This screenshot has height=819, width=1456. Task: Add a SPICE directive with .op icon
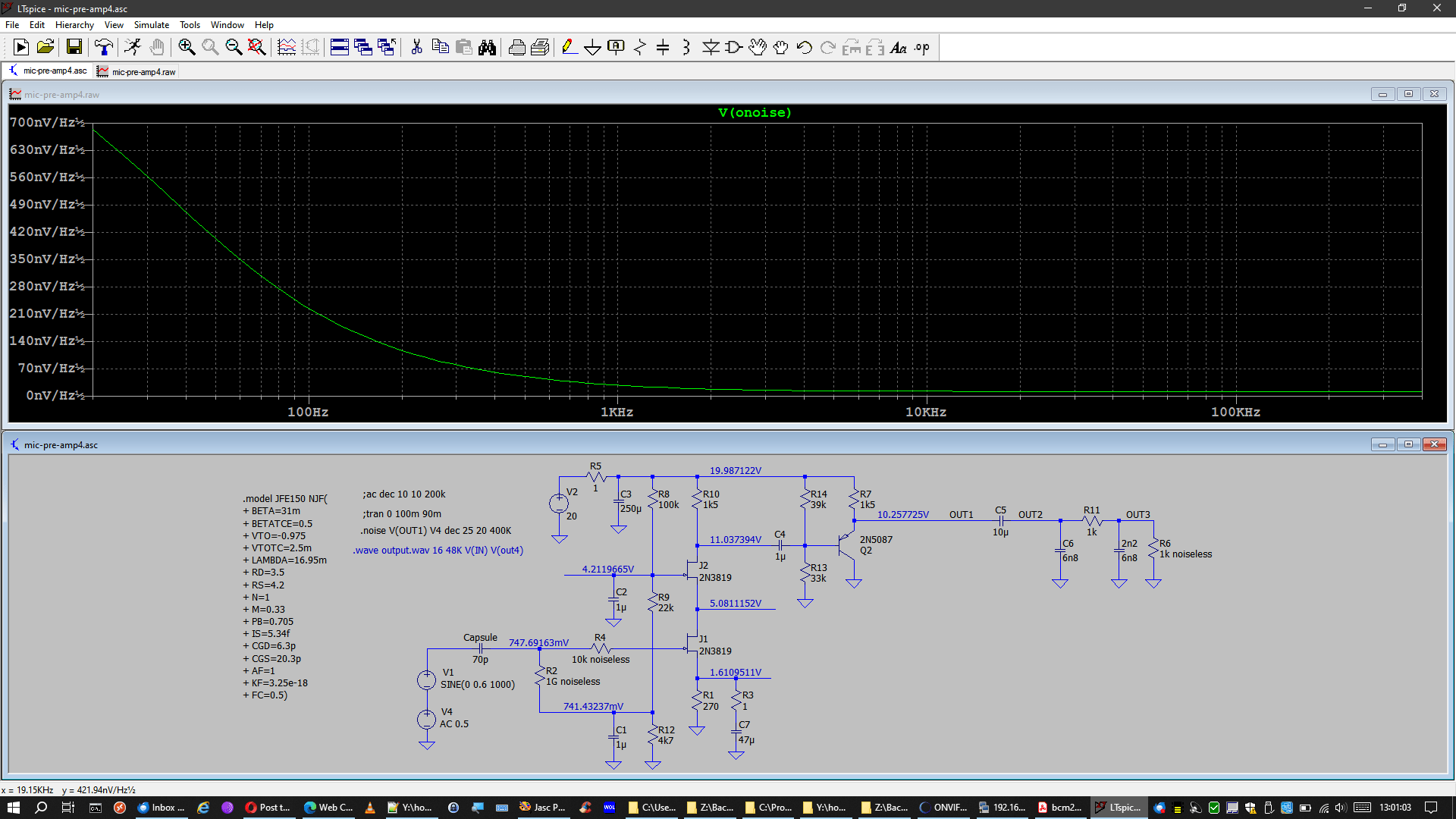pyautogui.click(x=922, y=47)
